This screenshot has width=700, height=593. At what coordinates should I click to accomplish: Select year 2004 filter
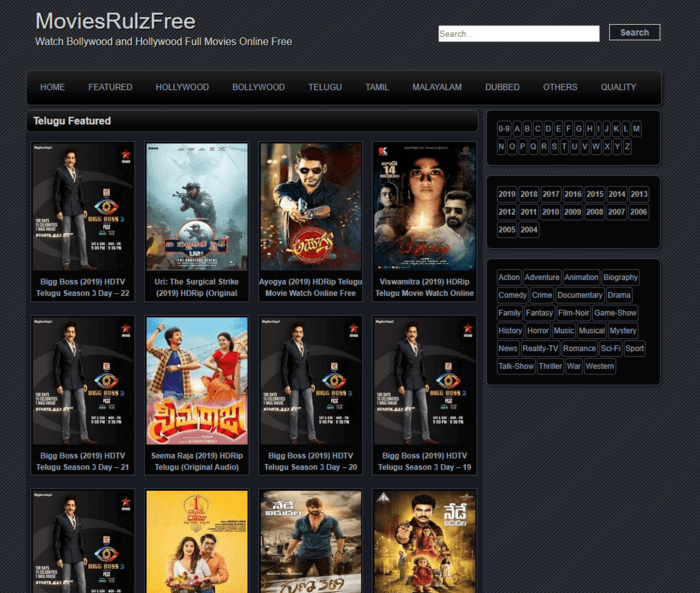[529, 230]
